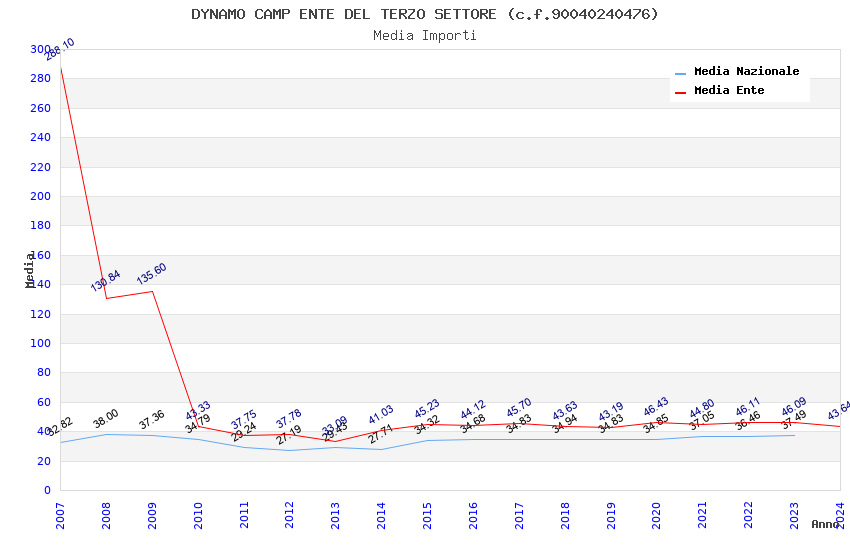Click the 130.84 data label
Image resolution: width=850 pixels, height=550 pixels.
tap(105, 281)
